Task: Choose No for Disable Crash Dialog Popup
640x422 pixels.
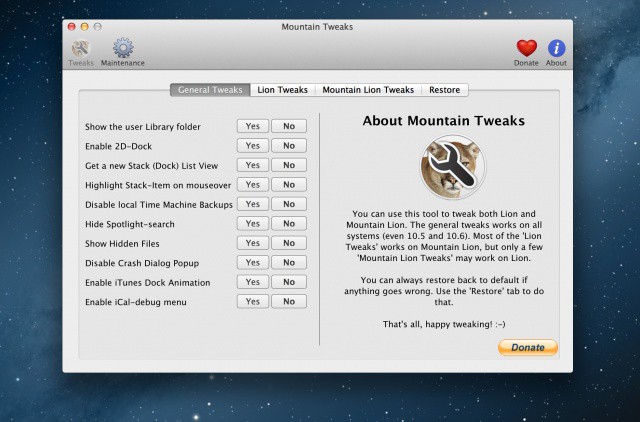Action: [x=289, y=262]
